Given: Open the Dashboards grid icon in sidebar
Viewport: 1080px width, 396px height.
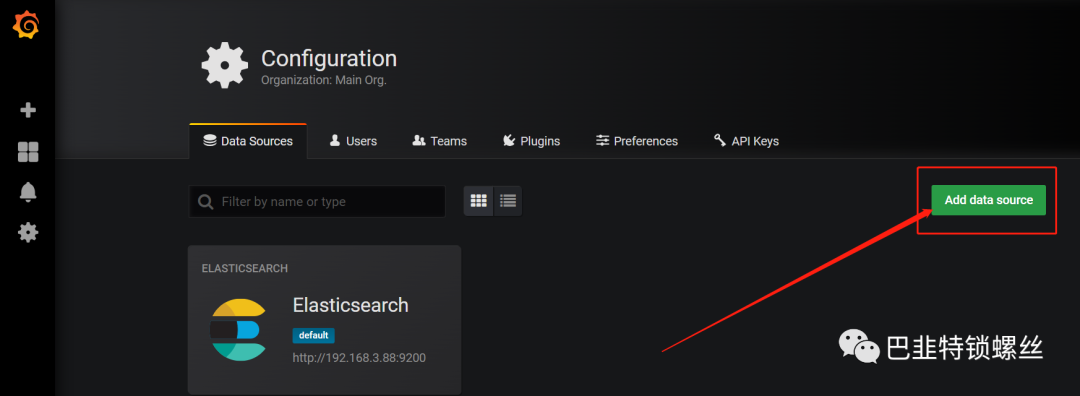Looking at the screenshot, I should pyautogui.click(x=28, y=152).
